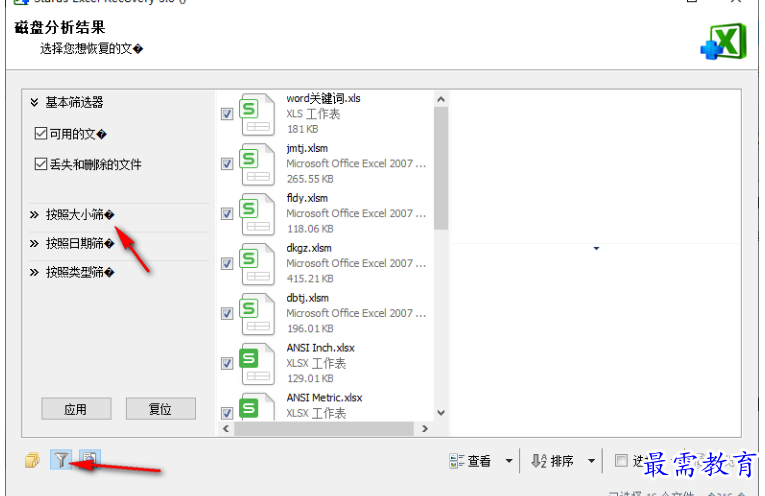Toggle 丢失和删除的文件 checkbox
This screenshot has height=496, width=765.
[x=41, y=164]
